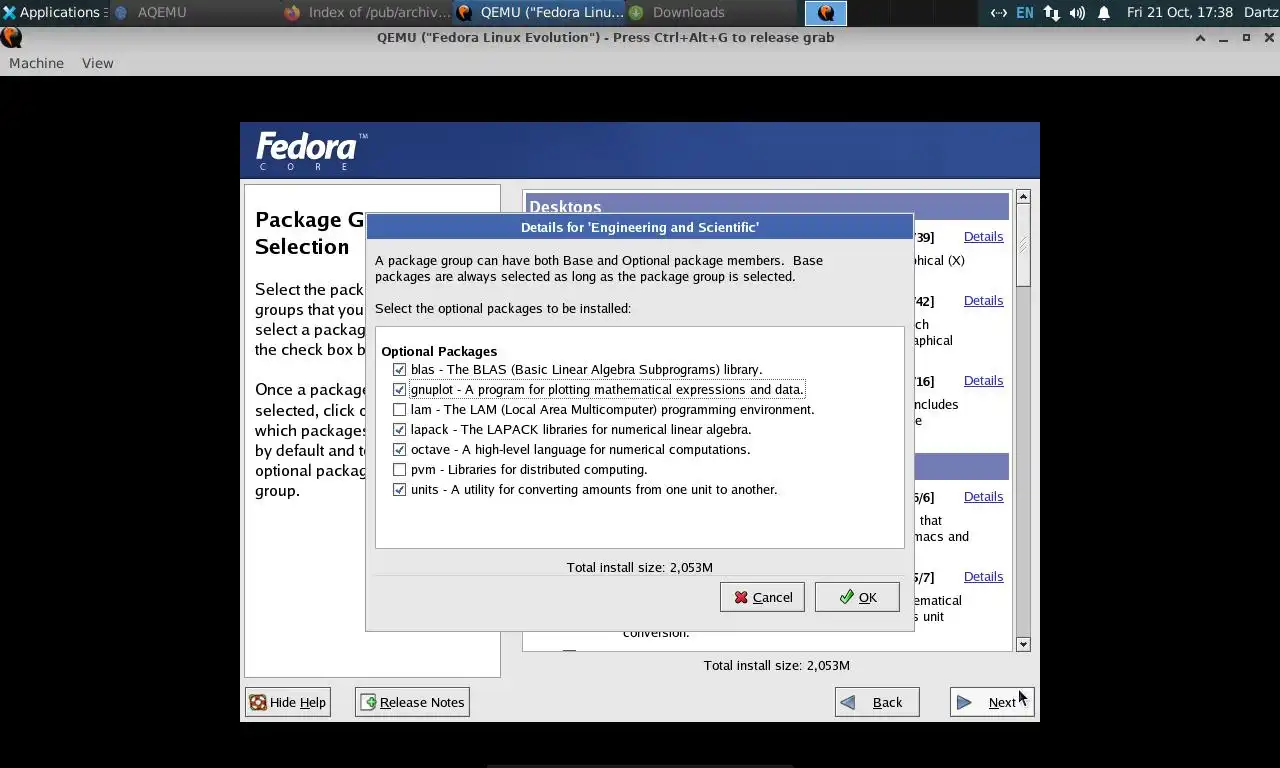Click the EN keyboard layout indicator
1280x768 pixels.
point(1025,13)
